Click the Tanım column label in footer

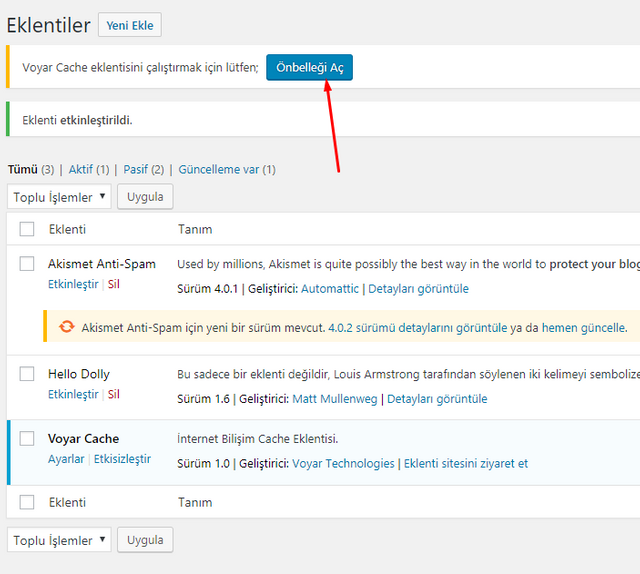pos(195,503)
